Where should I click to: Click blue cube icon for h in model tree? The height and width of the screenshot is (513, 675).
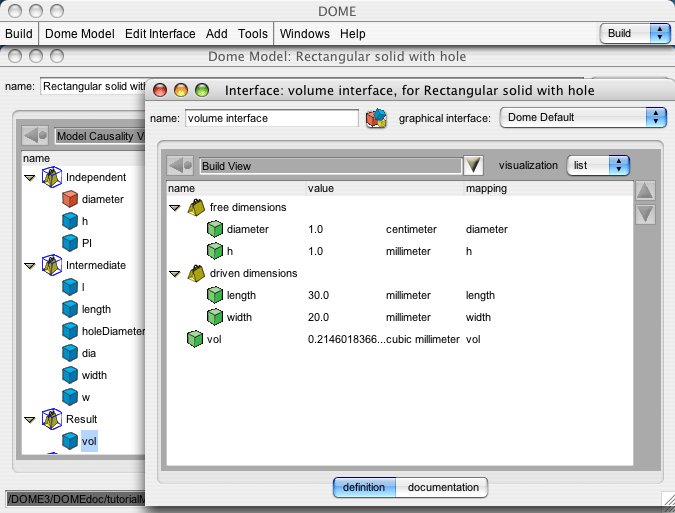tap(70, 221)
